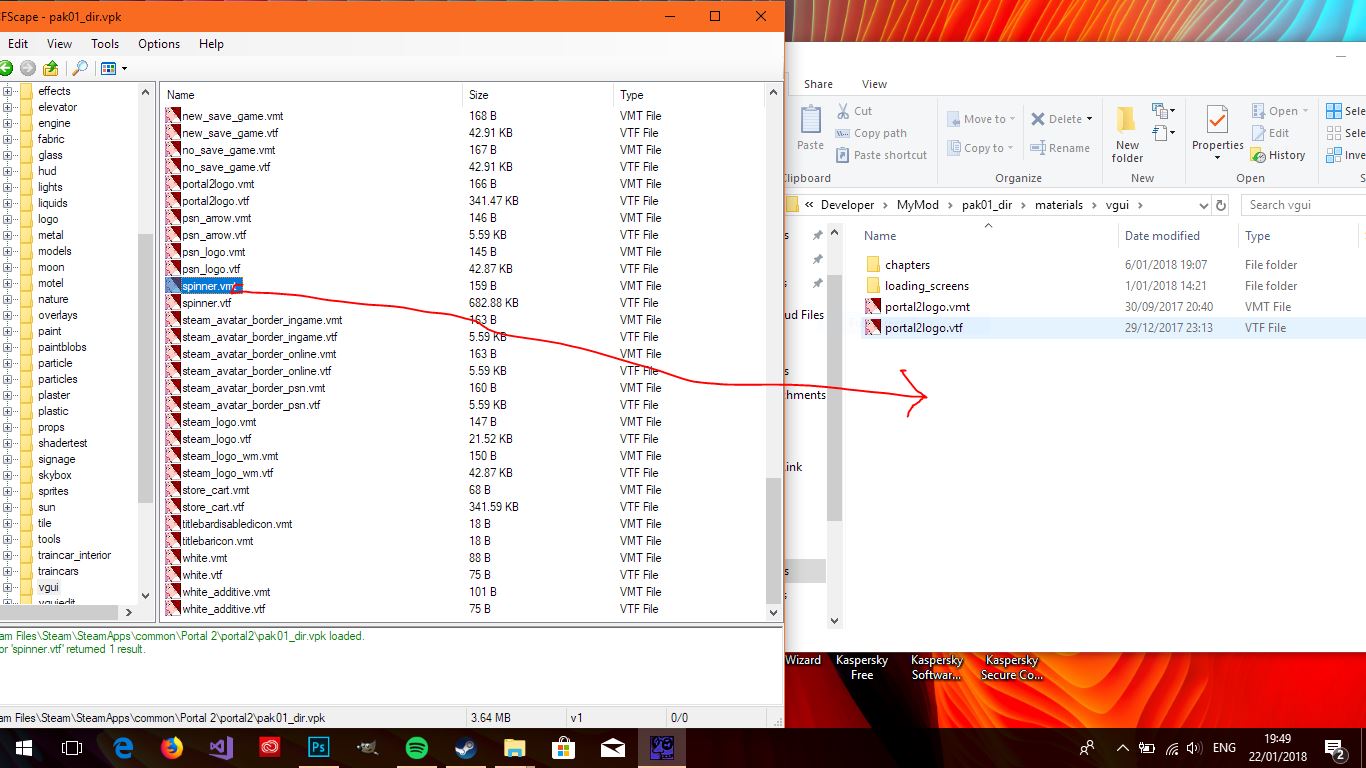Open Firefox from the taskbar

172,748
